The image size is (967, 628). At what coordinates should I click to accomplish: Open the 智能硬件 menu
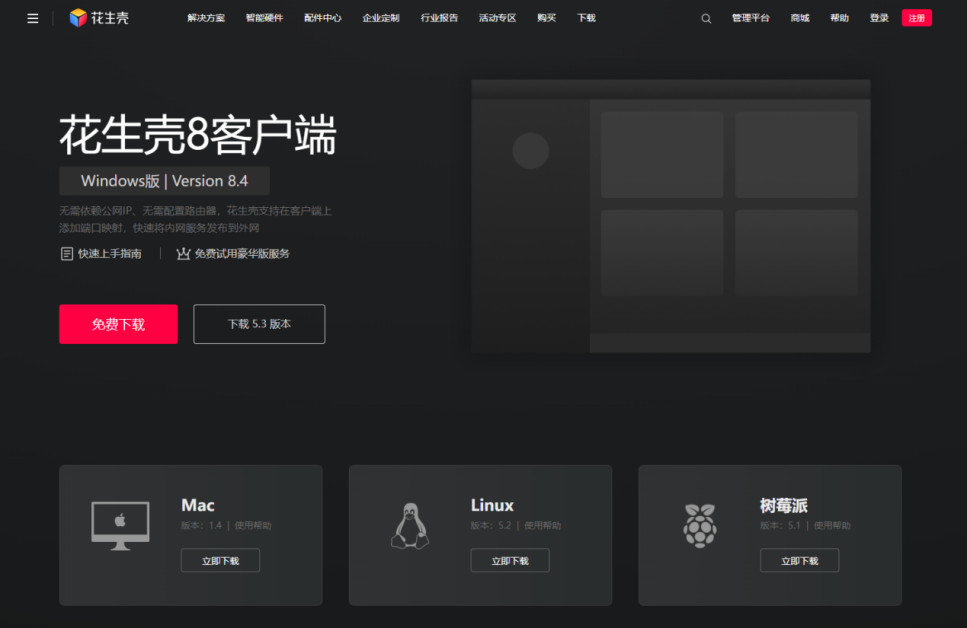[264, 18]
